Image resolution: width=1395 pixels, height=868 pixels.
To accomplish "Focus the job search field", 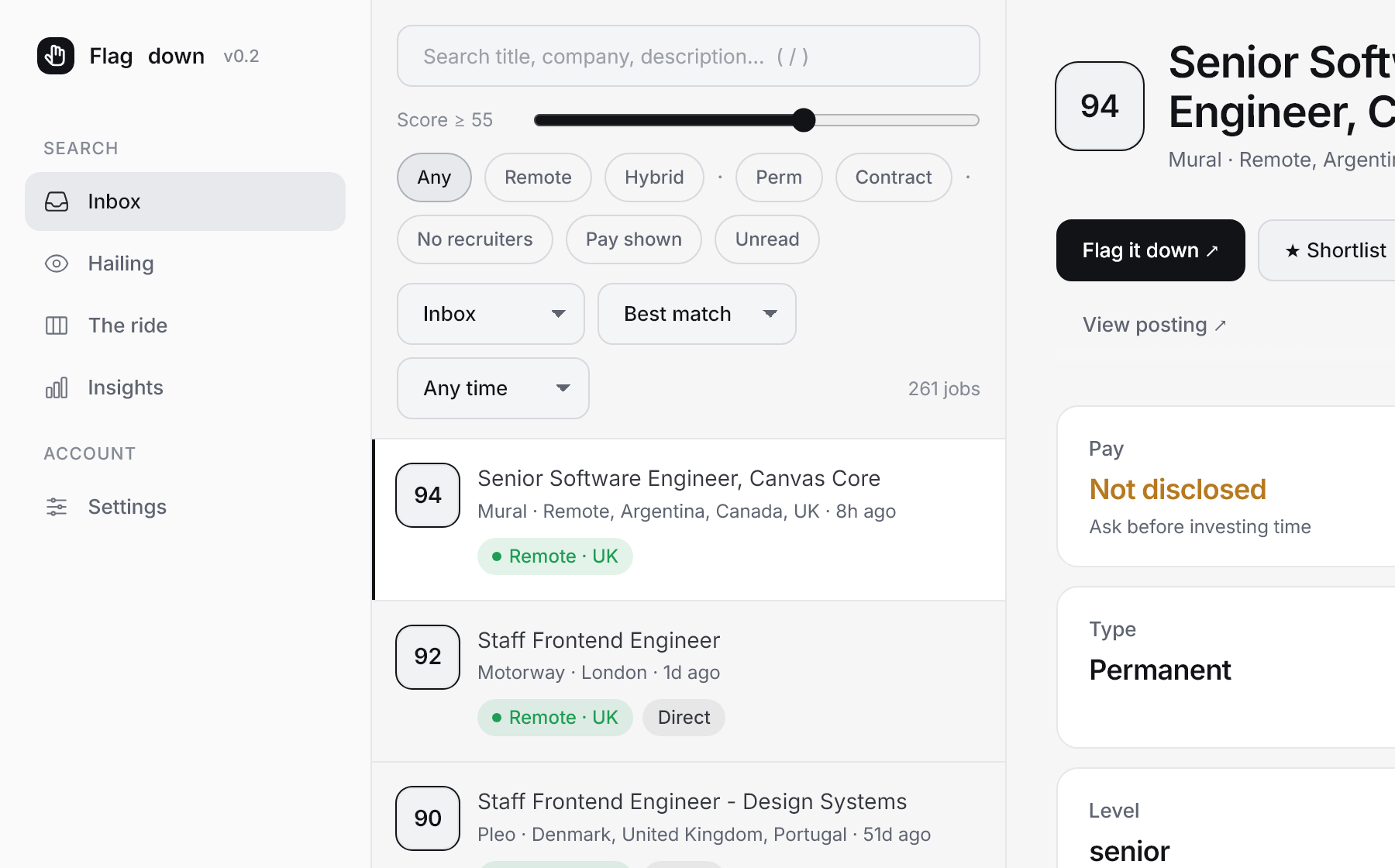I will pyautogui.click(x=688, y=56).
